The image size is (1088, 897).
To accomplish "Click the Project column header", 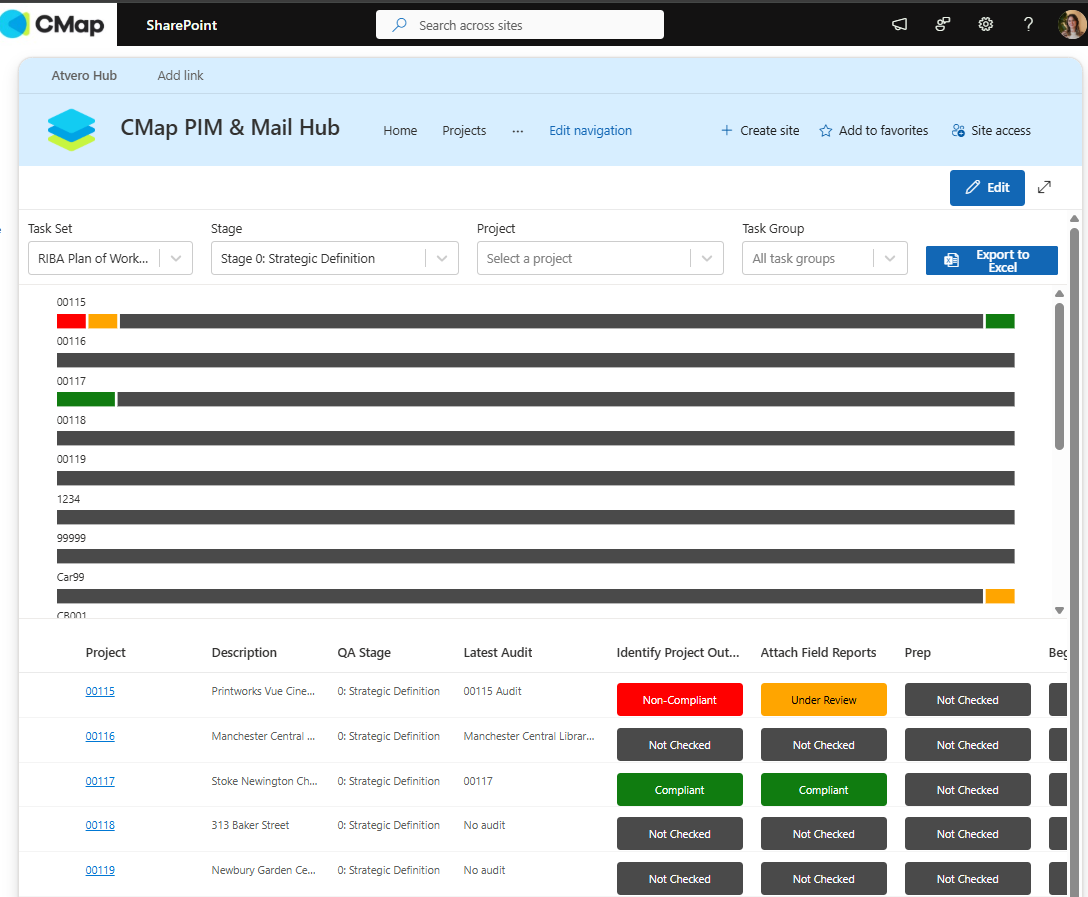I will [105, 653].
